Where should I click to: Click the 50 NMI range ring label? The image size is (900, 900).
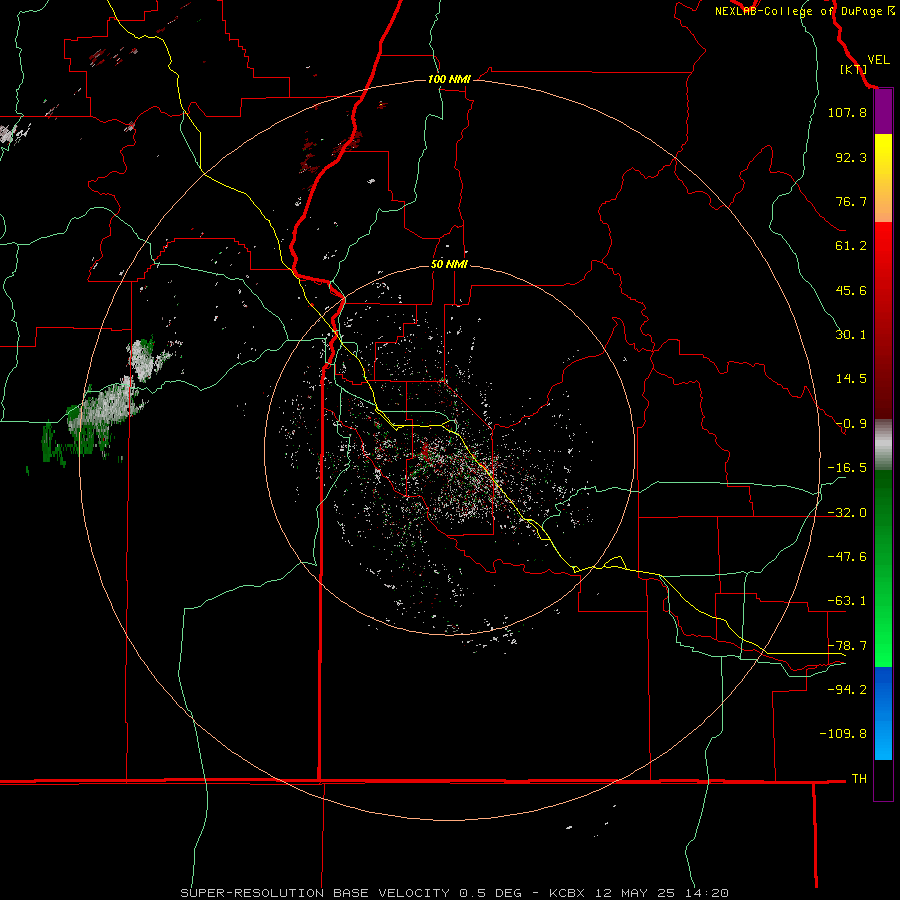tap(449, 264)
